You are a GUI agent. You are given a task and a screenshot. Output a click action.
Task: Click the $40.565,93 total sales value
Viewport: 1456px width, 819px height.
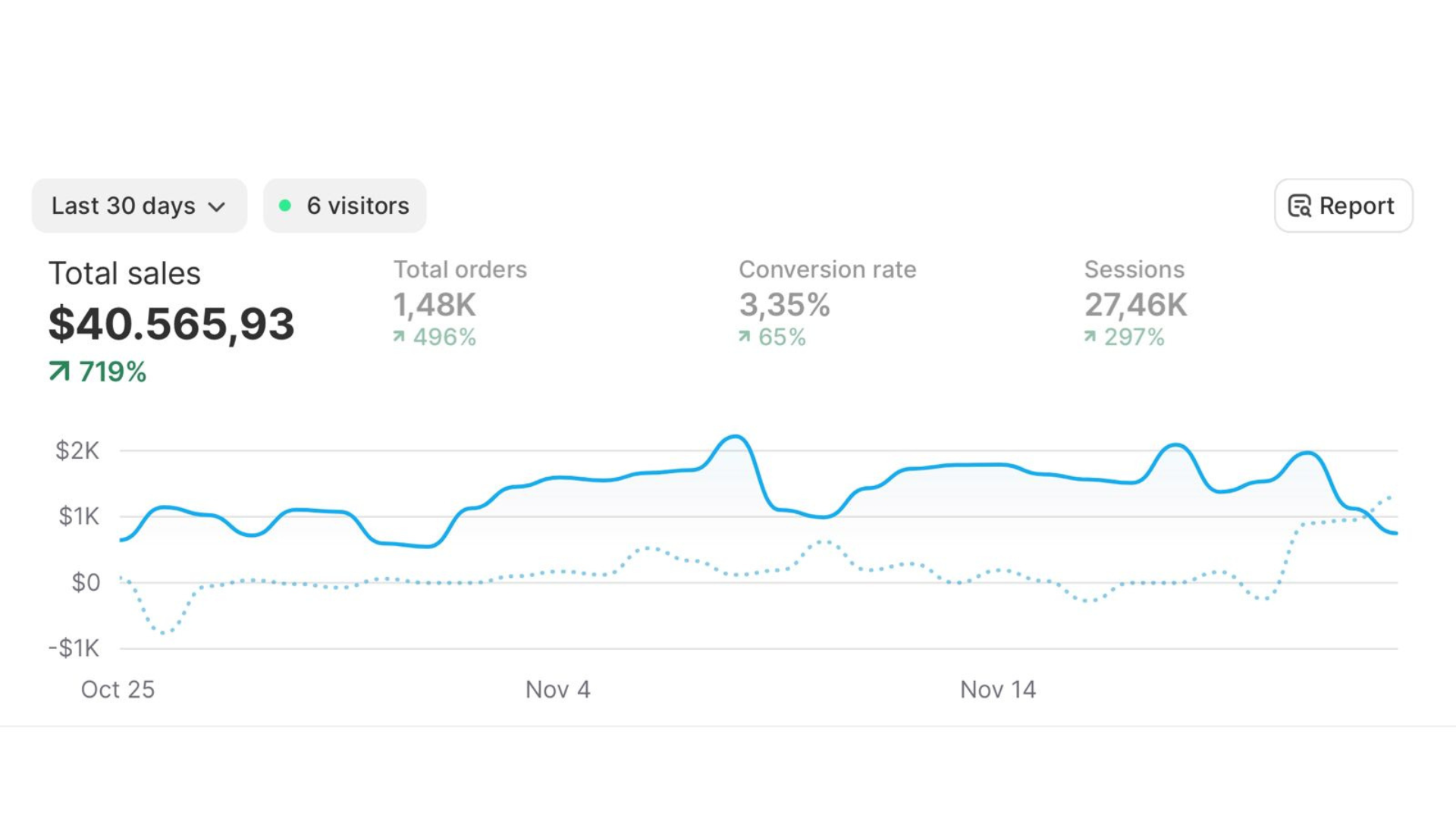pos(171,324)
